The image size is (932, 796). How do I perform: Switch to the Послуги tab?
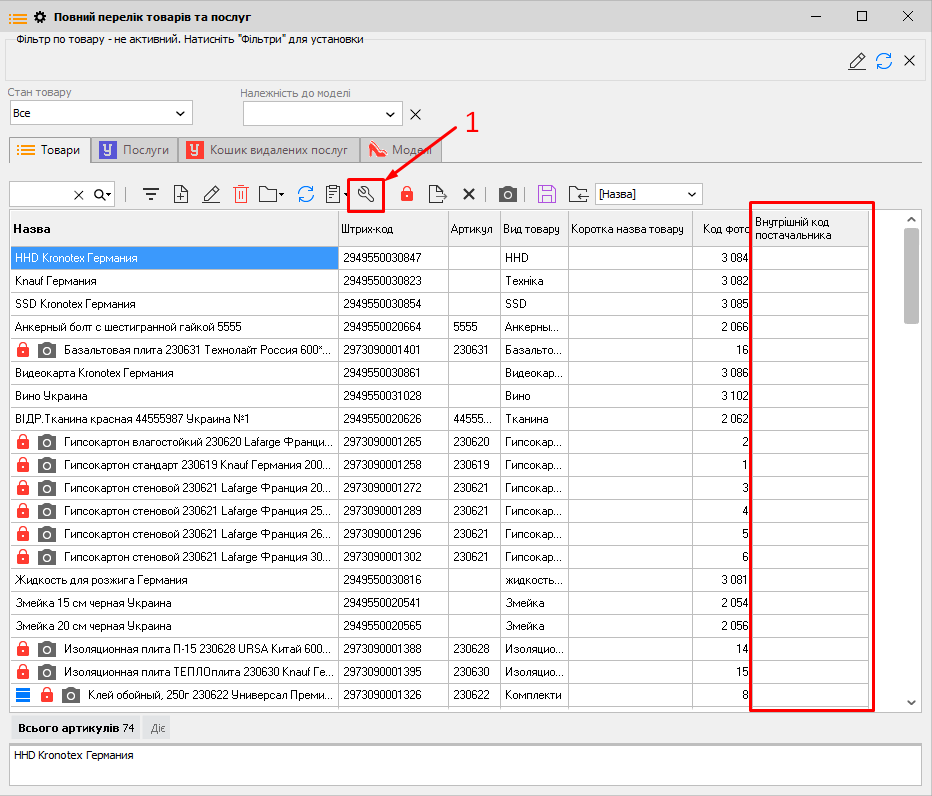(x=135, y=150)
